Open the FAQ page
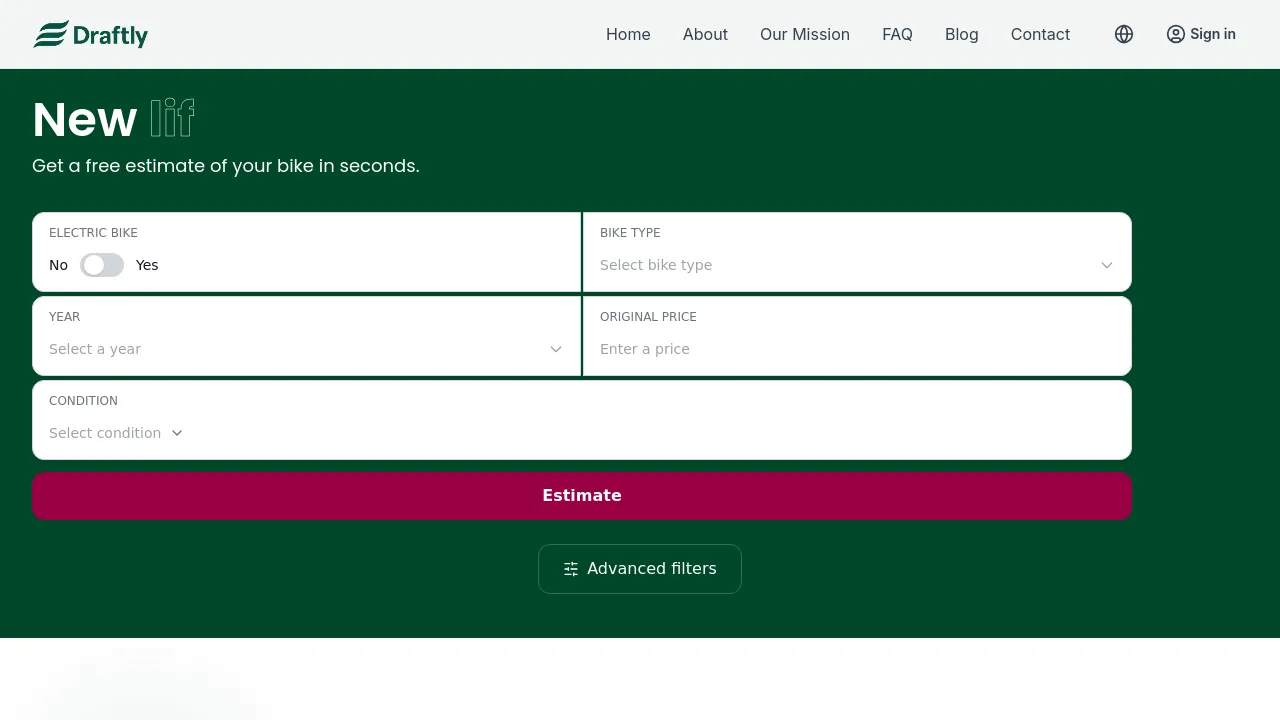 [897, 34]
